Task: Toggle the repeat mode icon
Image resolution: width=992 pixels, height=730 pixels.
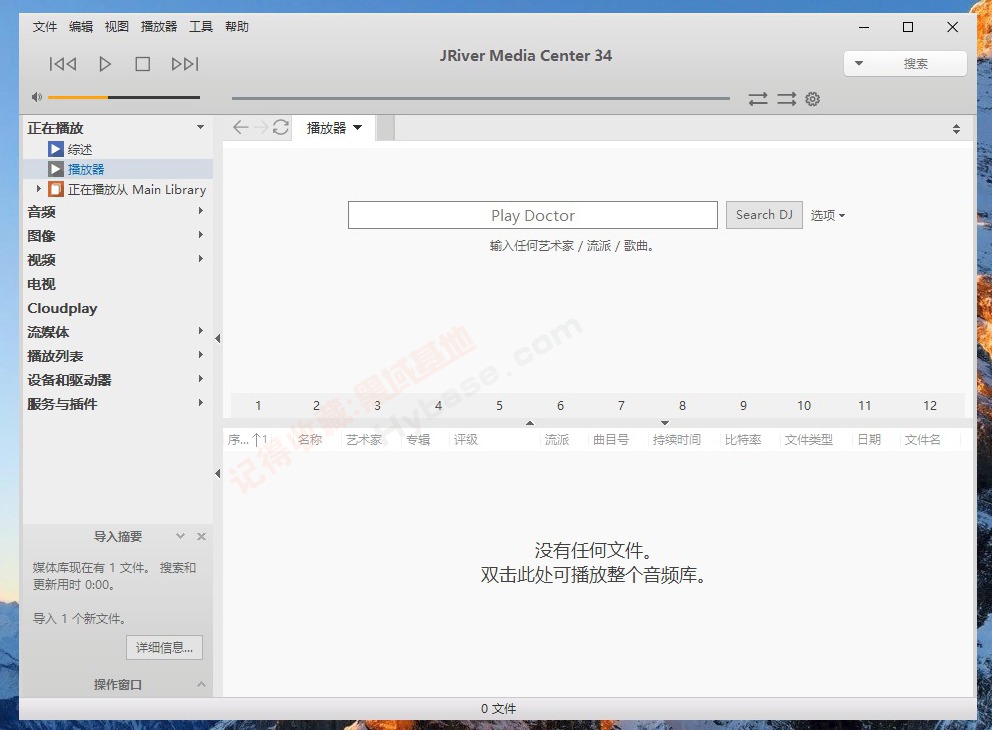Action: (758, 99)
